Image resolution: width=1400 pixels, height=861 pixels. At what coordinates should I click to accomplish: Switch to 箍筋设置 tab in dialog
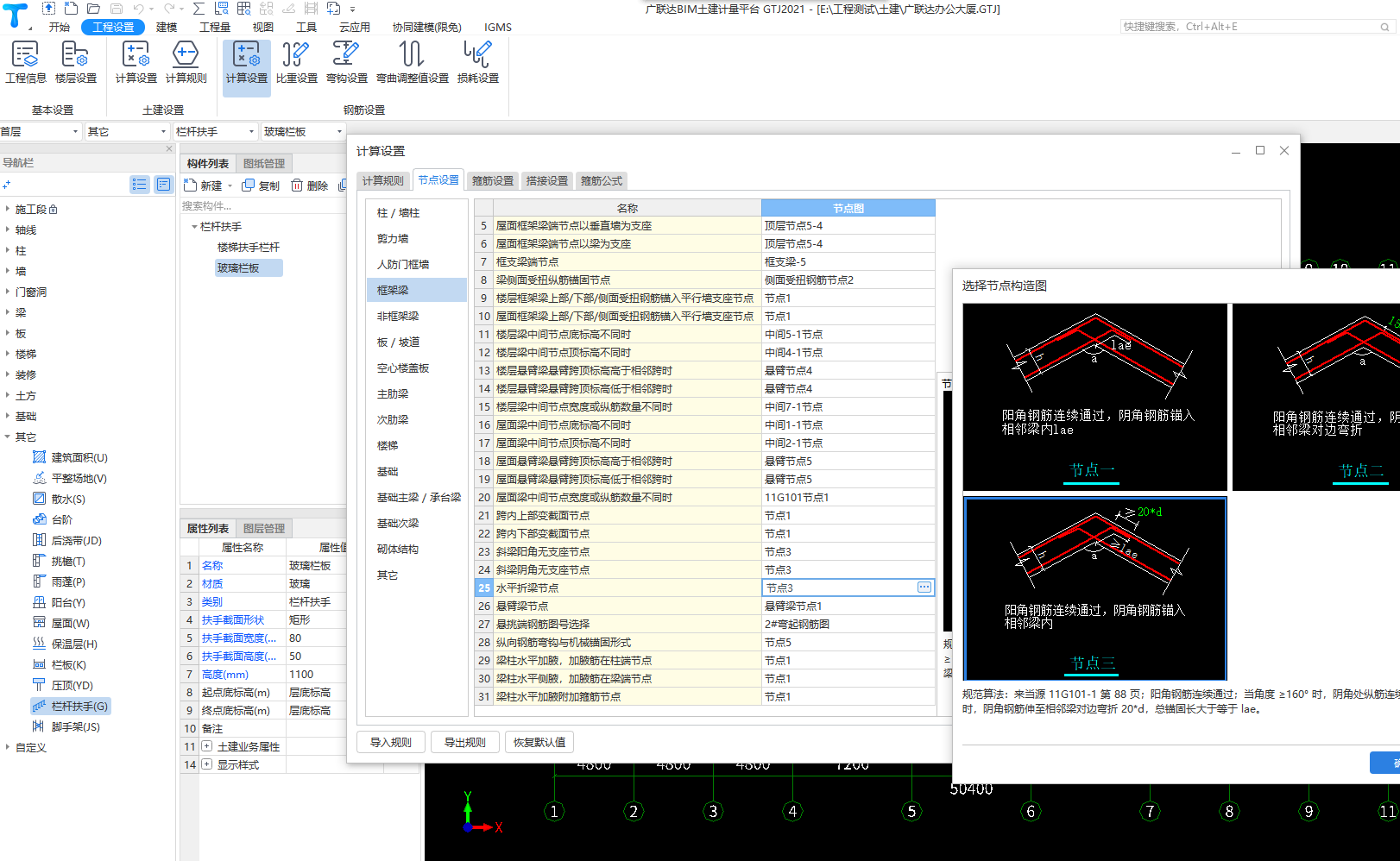(493, 180)
